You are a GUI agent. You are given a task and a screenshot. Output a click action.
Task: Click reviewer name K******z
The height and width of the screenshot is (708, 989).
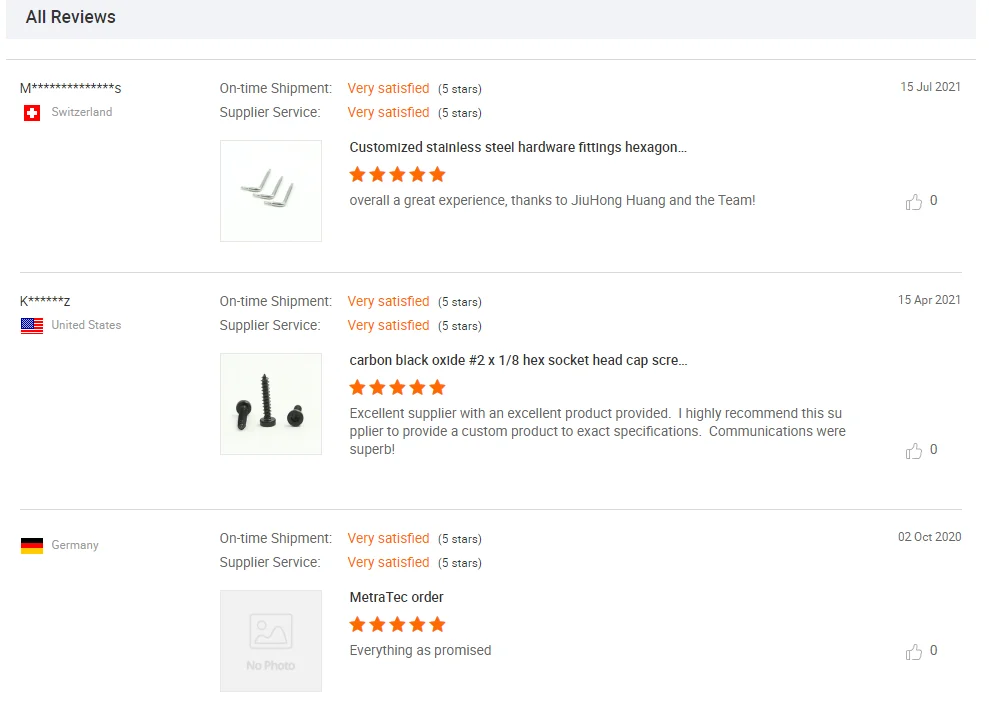[x=45, y=301]
